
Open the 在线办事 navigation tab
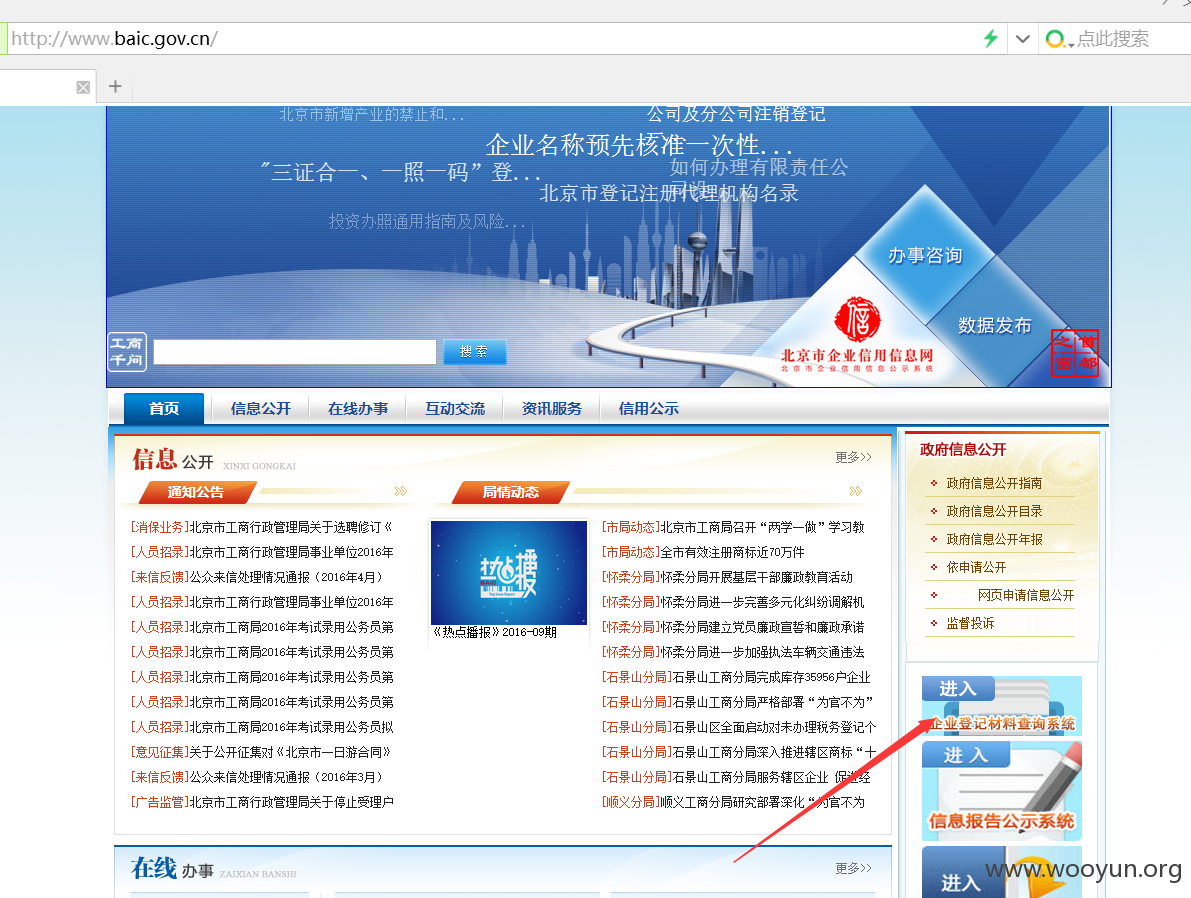[x=358, y=409]
